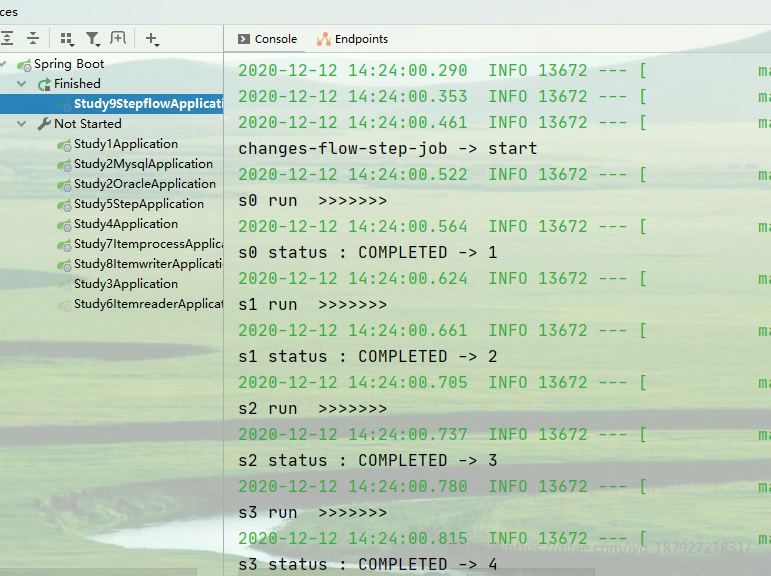Switch to the Console tab
This screenshot has width=771, height=576.
click(x=267, y=39)
